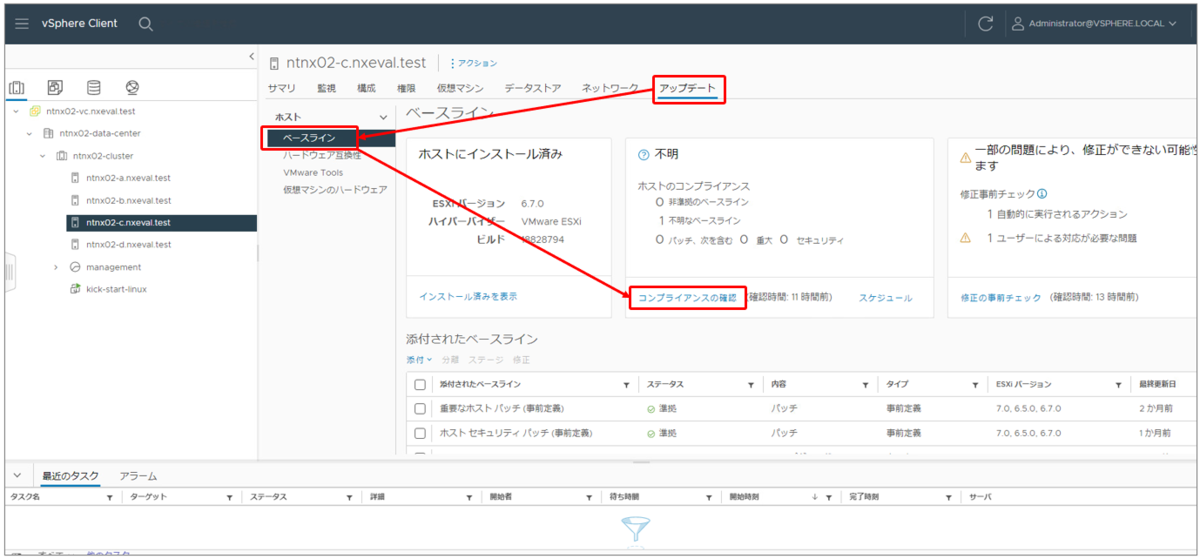Switch to Storage inventory view
The width and height of the screenshot is (1200, 559).
[x=93, y=88]
